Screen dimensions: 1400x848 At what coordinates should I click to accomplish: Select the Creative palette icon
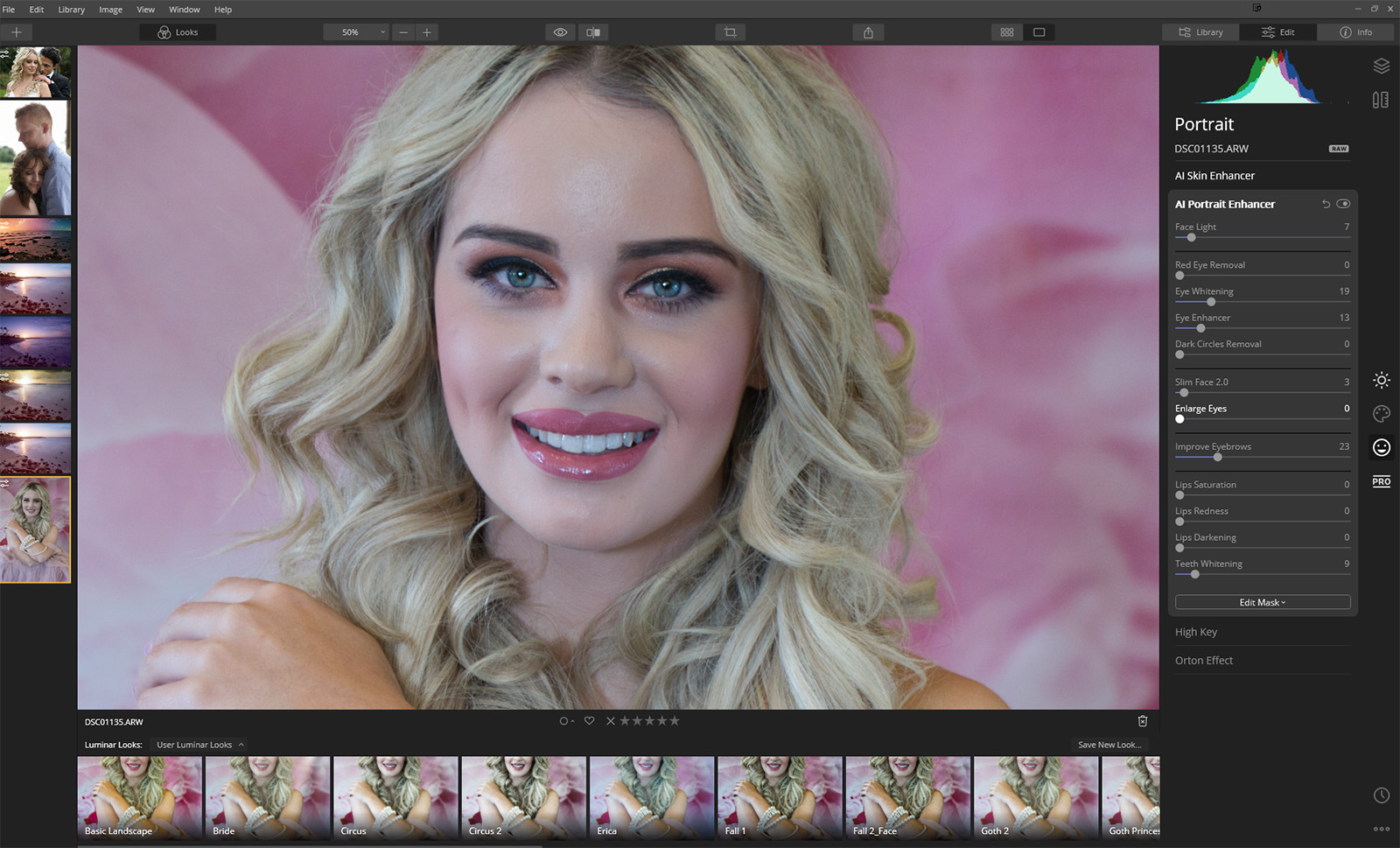[x=1381, y=414]
